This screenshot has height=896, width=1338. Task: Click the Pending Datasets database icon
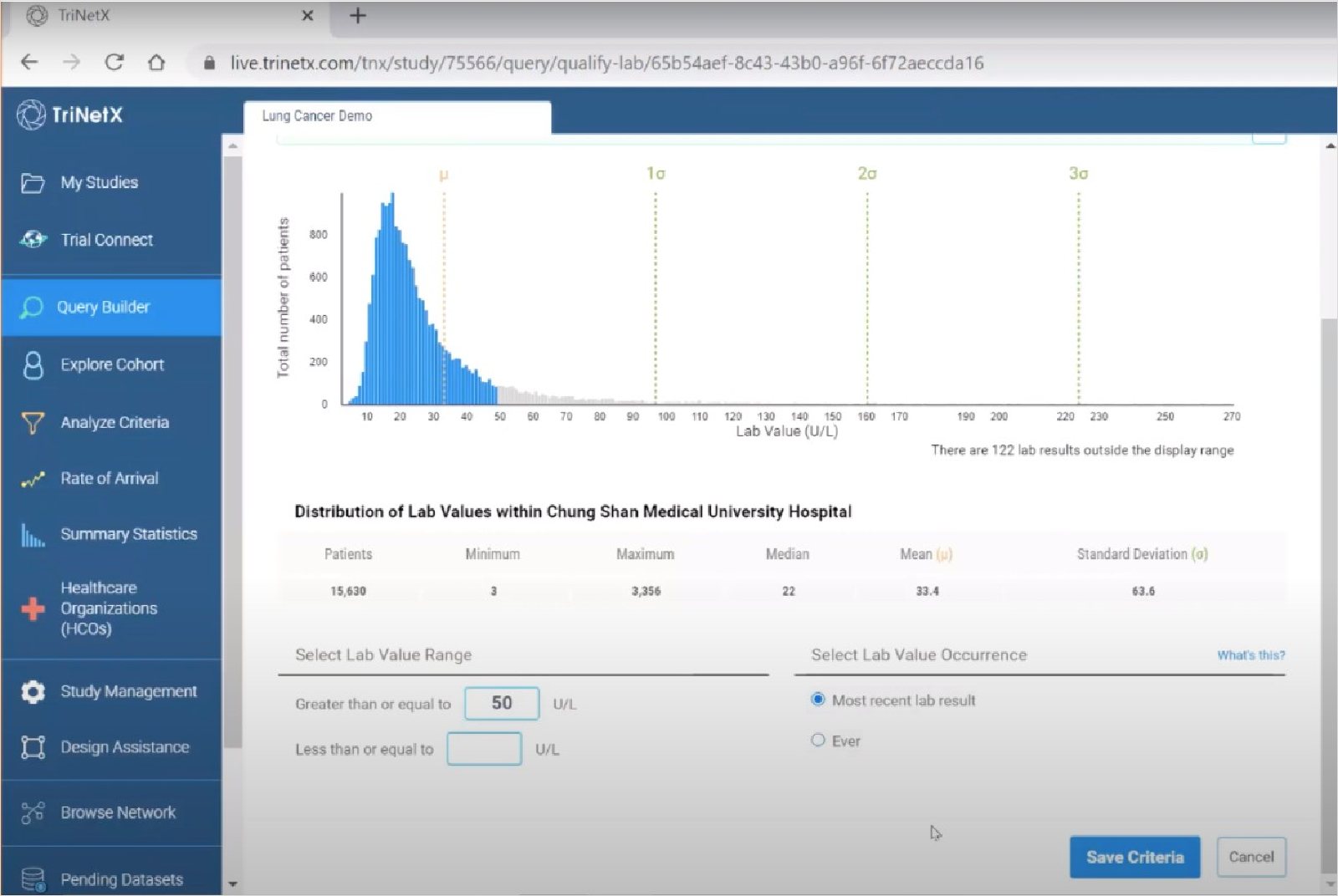tap(33, 879)
